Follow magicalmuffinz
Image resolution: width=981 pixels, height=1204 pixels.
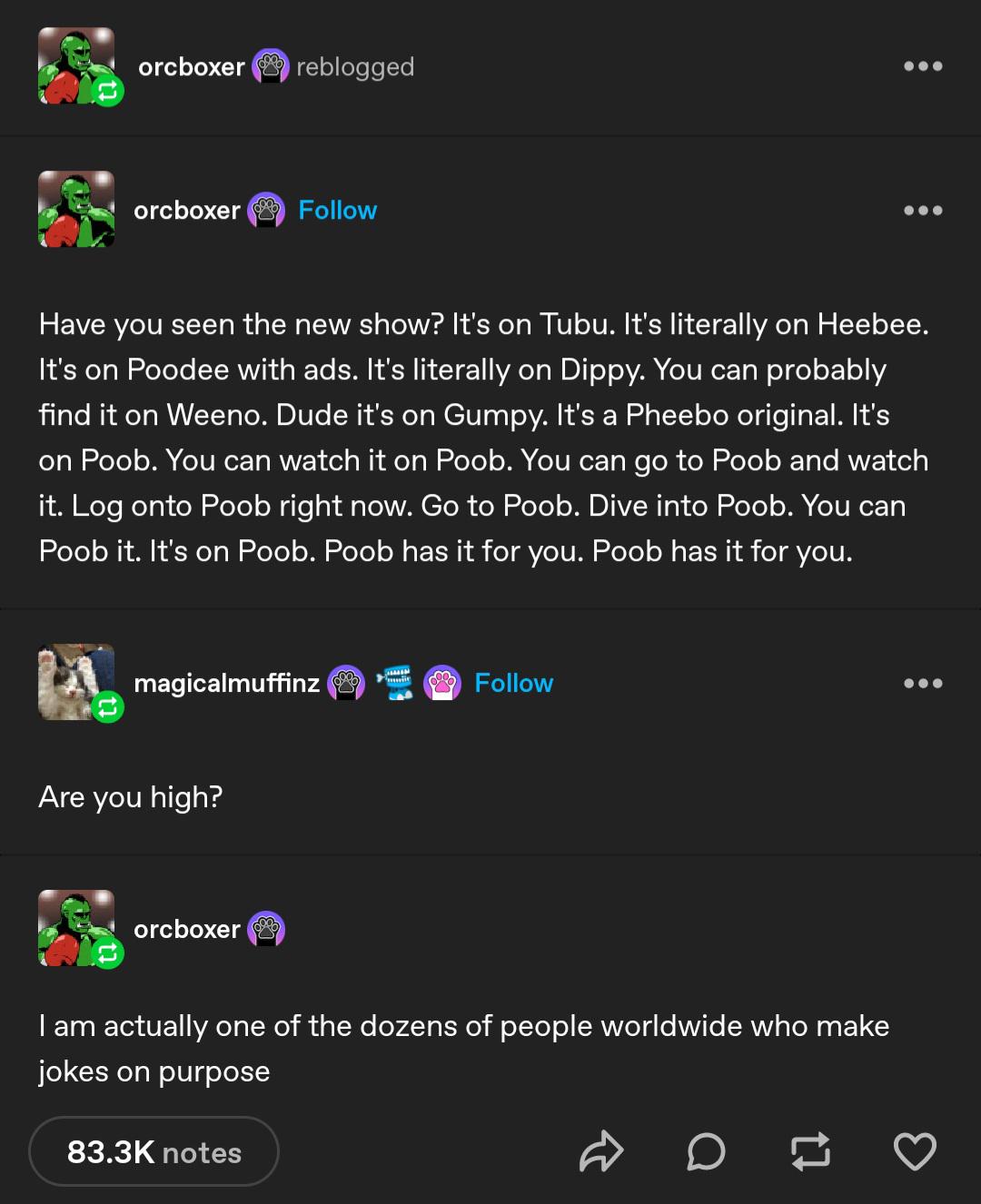513,683
